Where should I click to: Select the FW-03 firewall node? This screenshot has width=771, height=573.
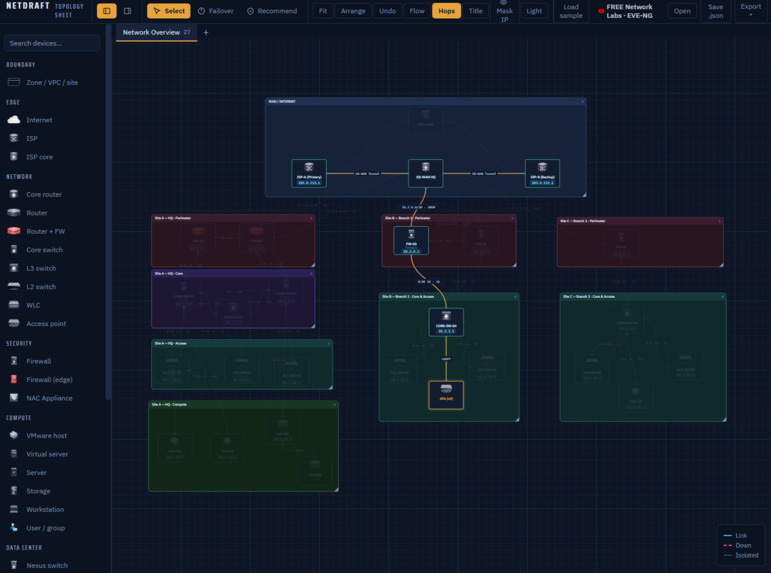[411, 241]
